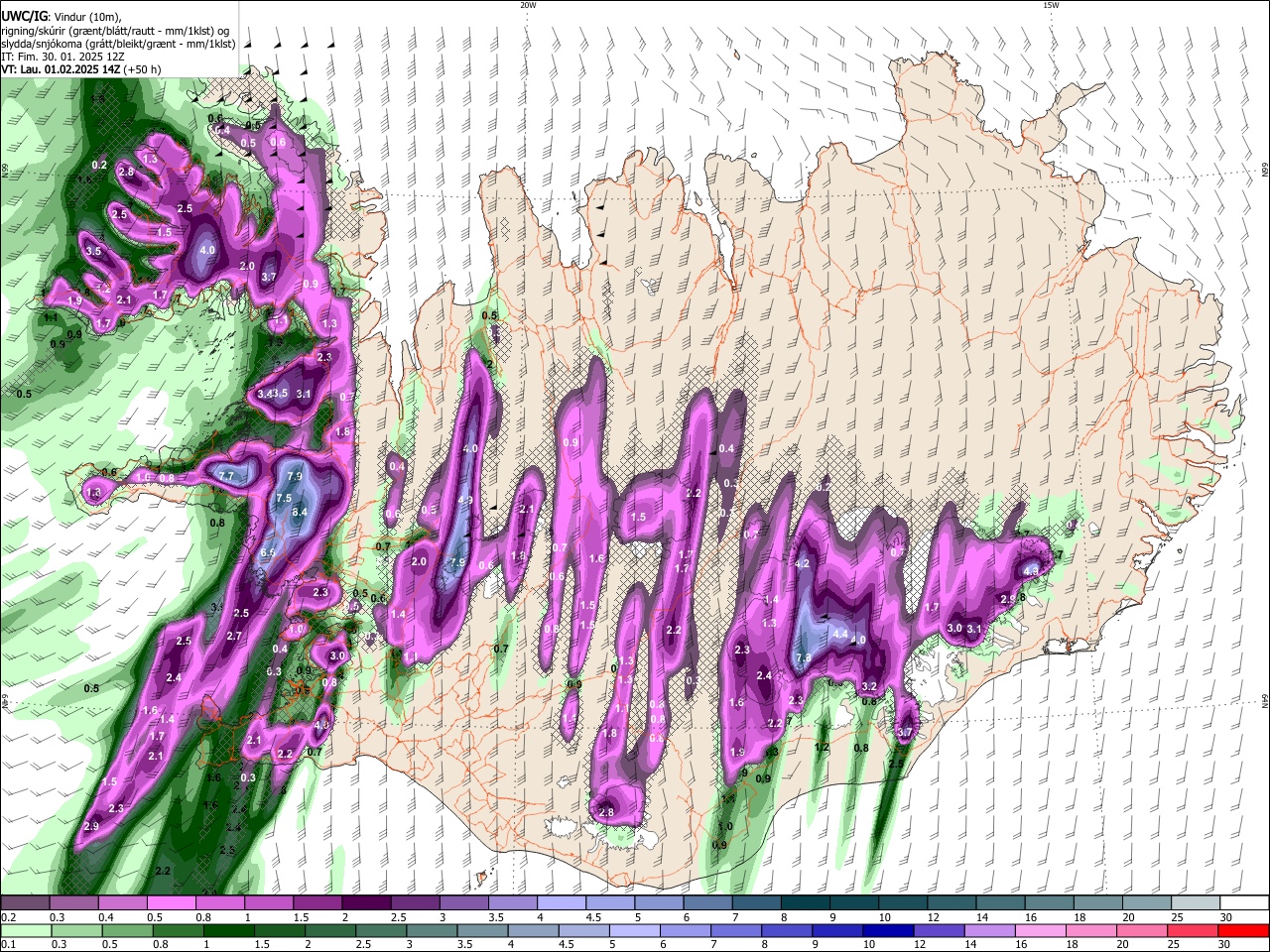Viewport: 1270px width, 952px height.
Task: Pick the bright pink snow swatch between 0.5 and 0.8
Action: (x=174, y=903)
